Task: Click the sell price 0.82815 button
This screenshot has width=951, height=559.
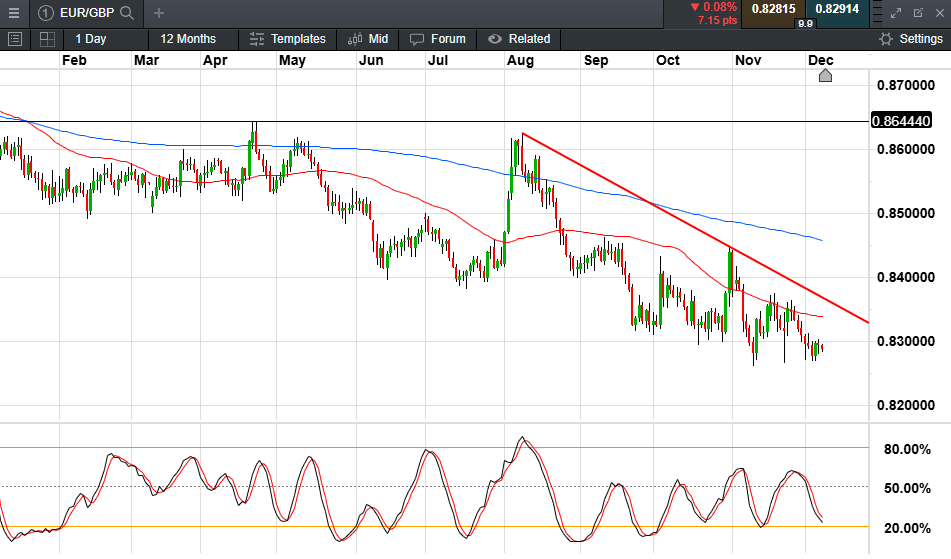Action: coord(772,9)
